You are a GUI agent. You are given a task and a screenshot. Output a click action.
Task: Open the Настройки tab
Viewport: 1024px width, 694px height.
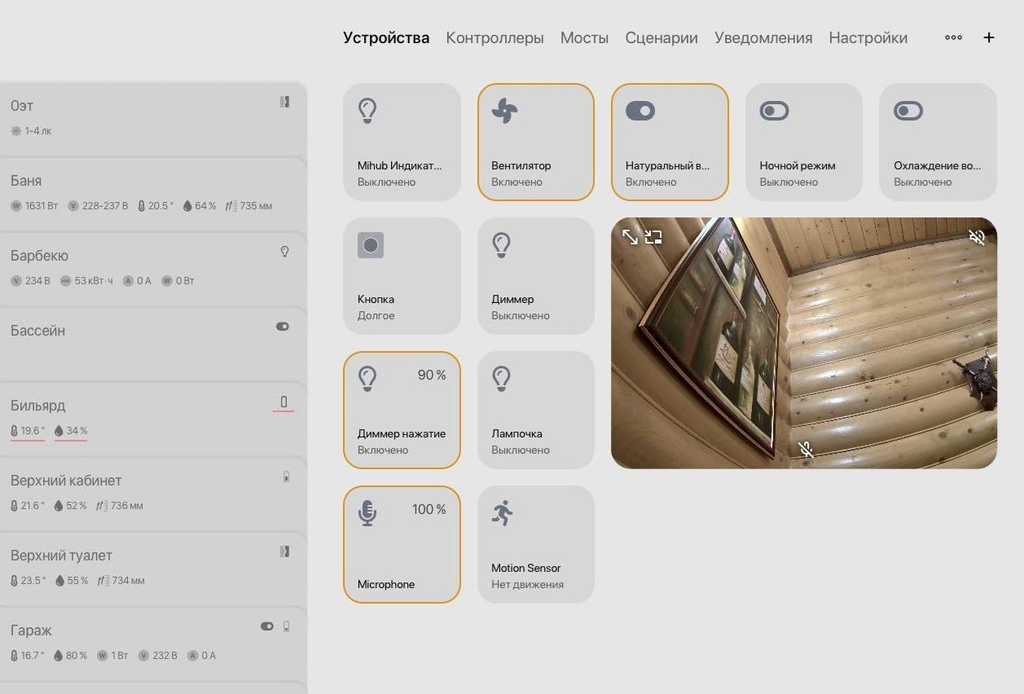click(868, 38)
